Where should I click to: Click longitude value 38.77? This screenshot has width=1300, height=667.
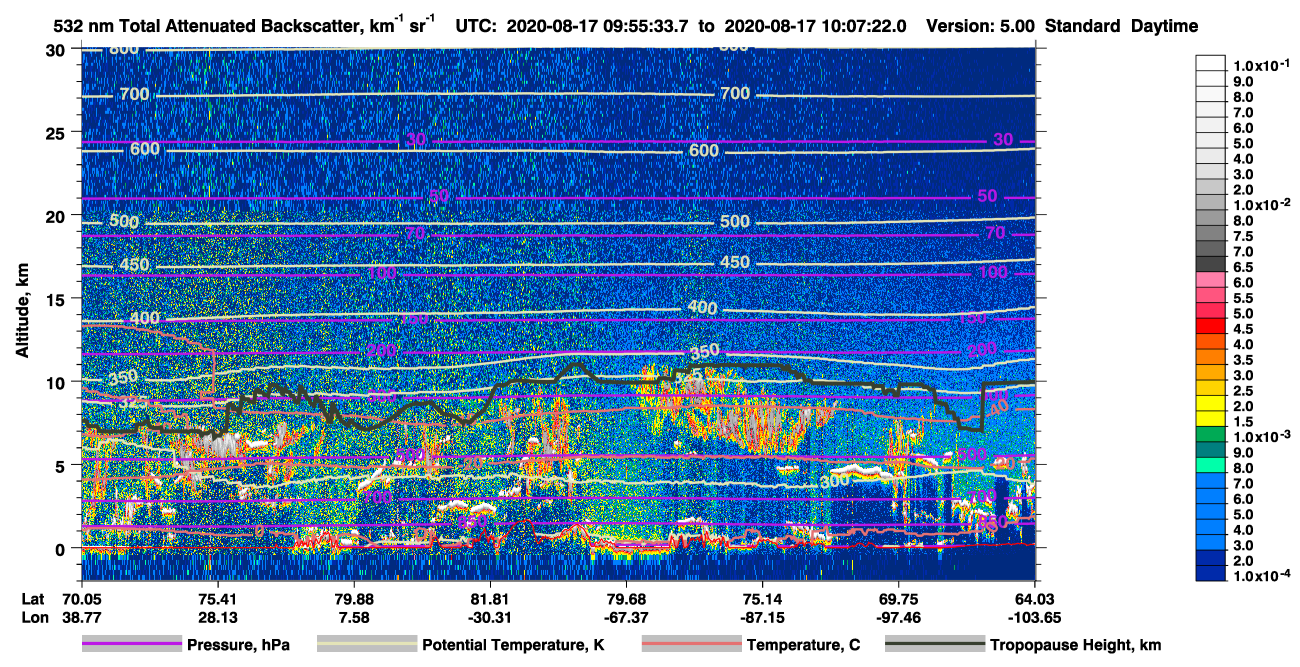(81, 617)
